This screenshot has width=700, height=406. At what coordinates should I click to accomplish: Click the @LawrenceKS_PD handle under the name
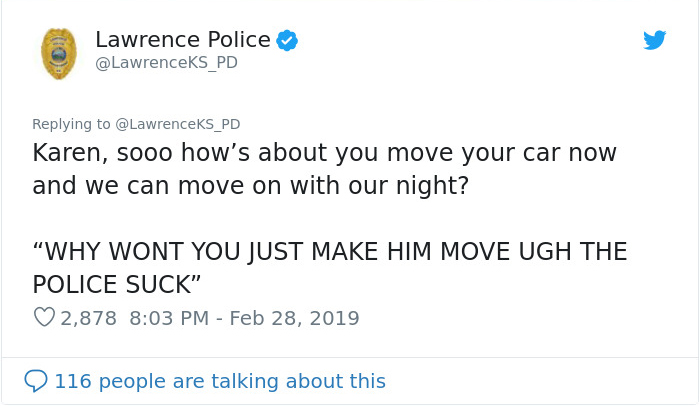click(x=167, y=63)
